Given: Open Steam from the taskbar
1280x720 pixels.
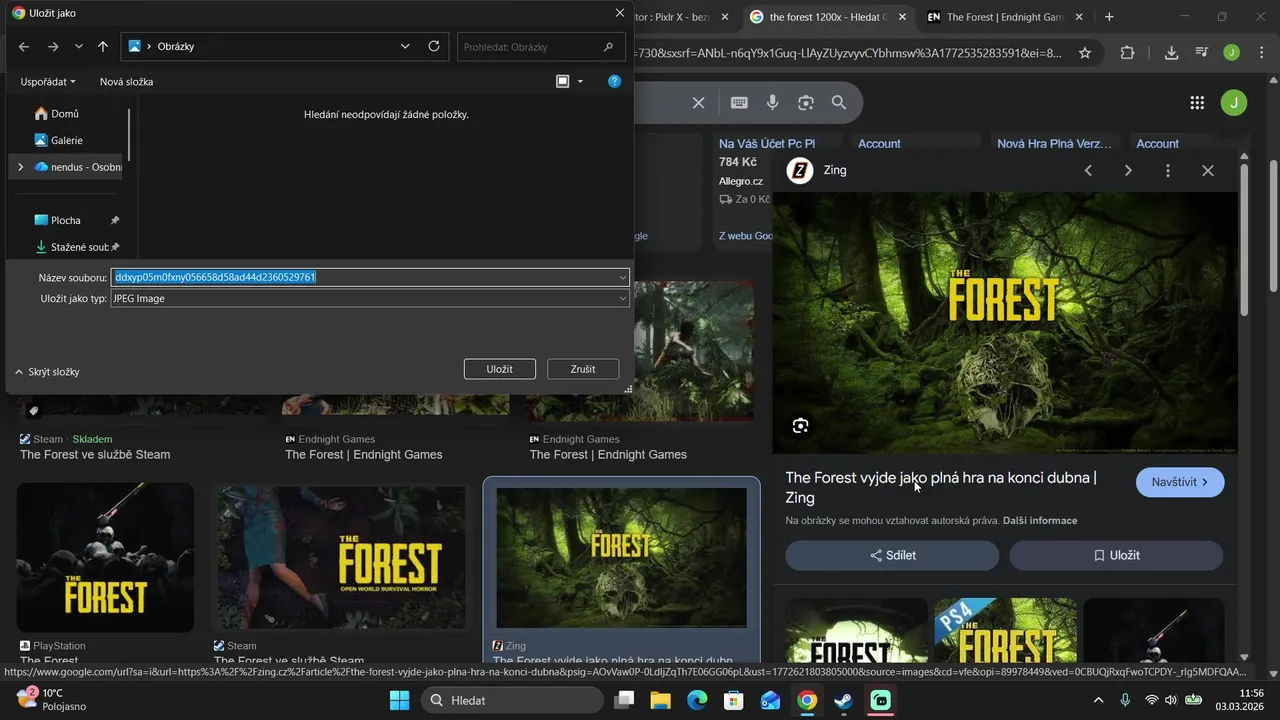Looking at the screenshot, I should [844, 700].
